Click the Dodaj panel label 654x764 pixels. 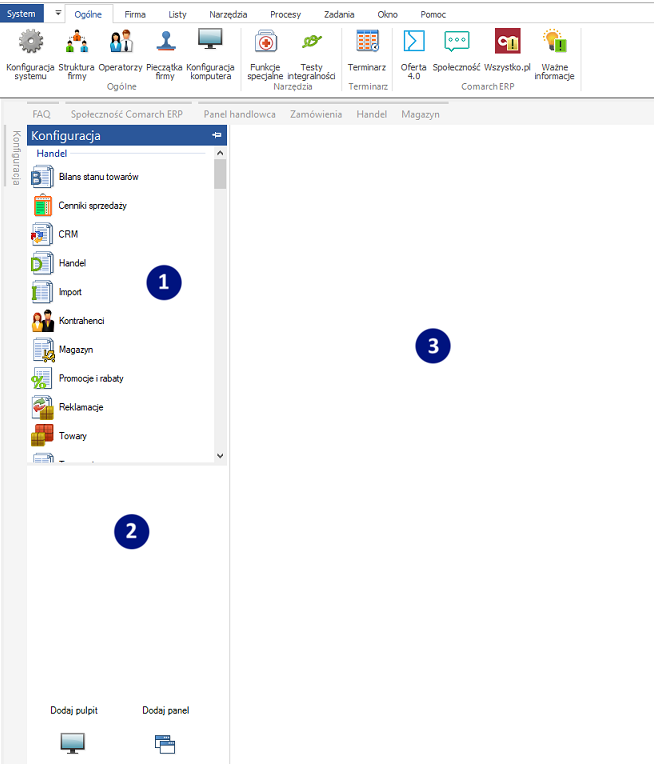coord(166,710)
